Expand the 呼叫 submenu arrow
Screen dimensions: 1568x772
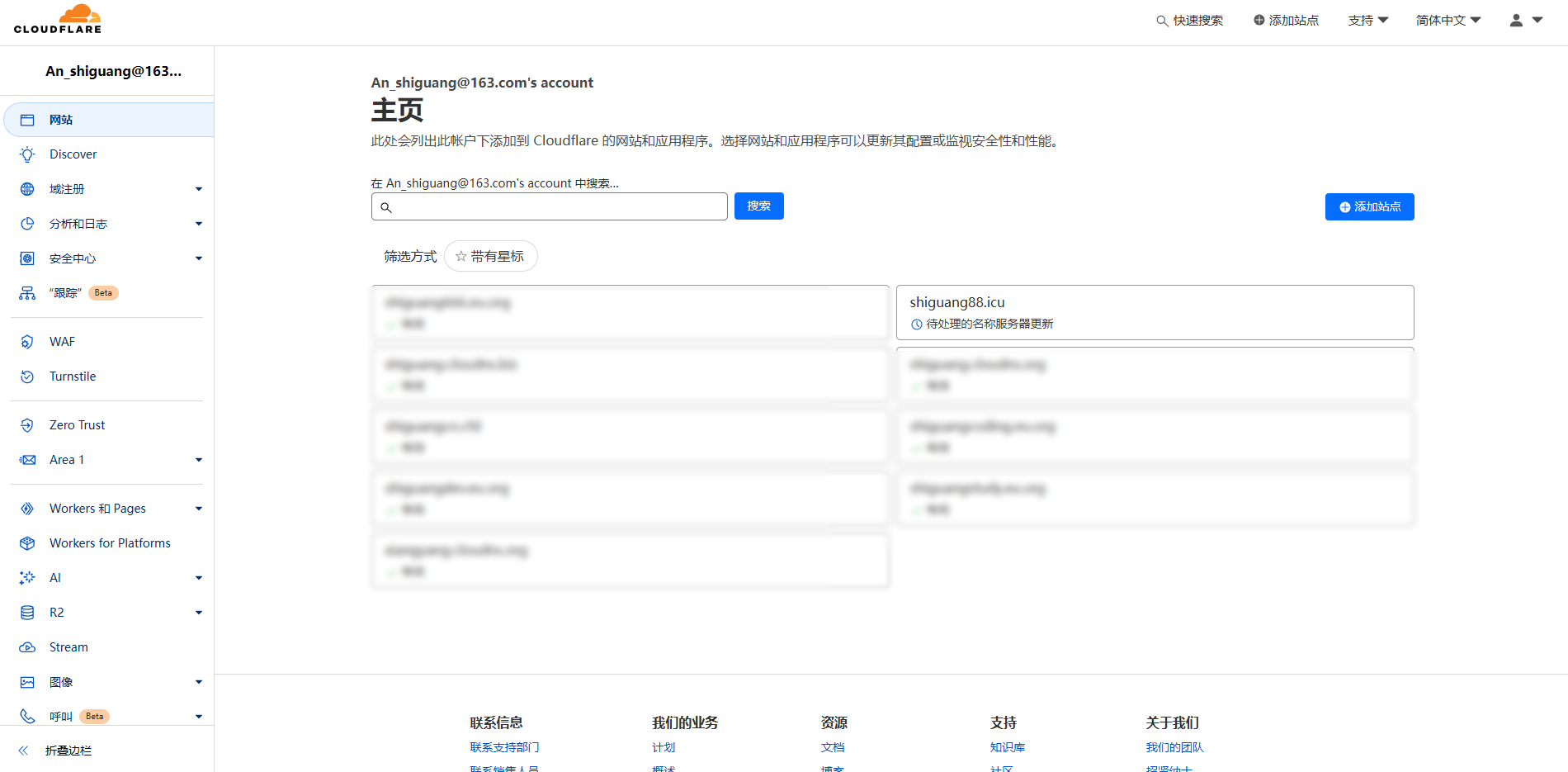point(199,717)
